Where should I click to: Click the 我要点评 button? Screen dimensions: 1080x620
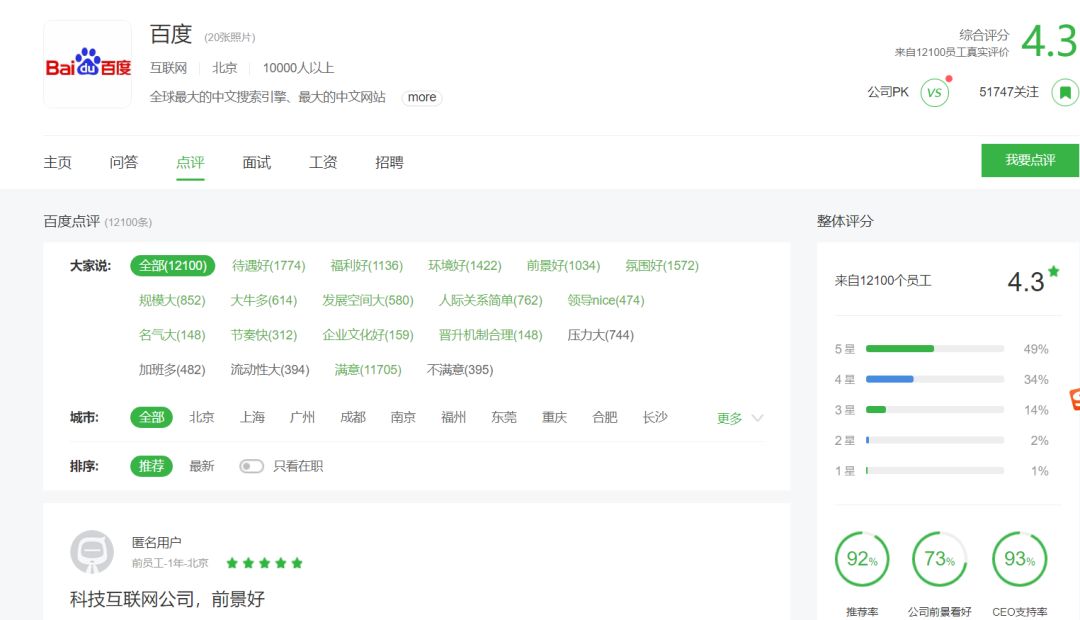pyautogui.click(x=1030, y=160)
